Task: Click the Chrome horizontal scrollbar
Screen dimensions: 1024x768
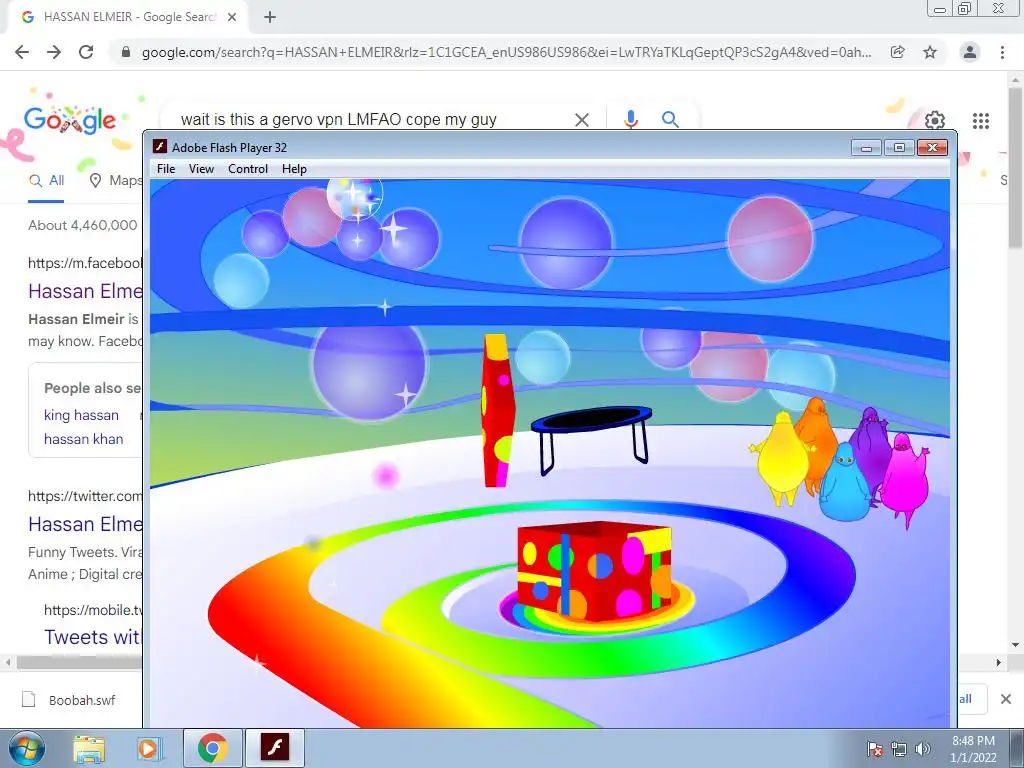Action: 80,662
